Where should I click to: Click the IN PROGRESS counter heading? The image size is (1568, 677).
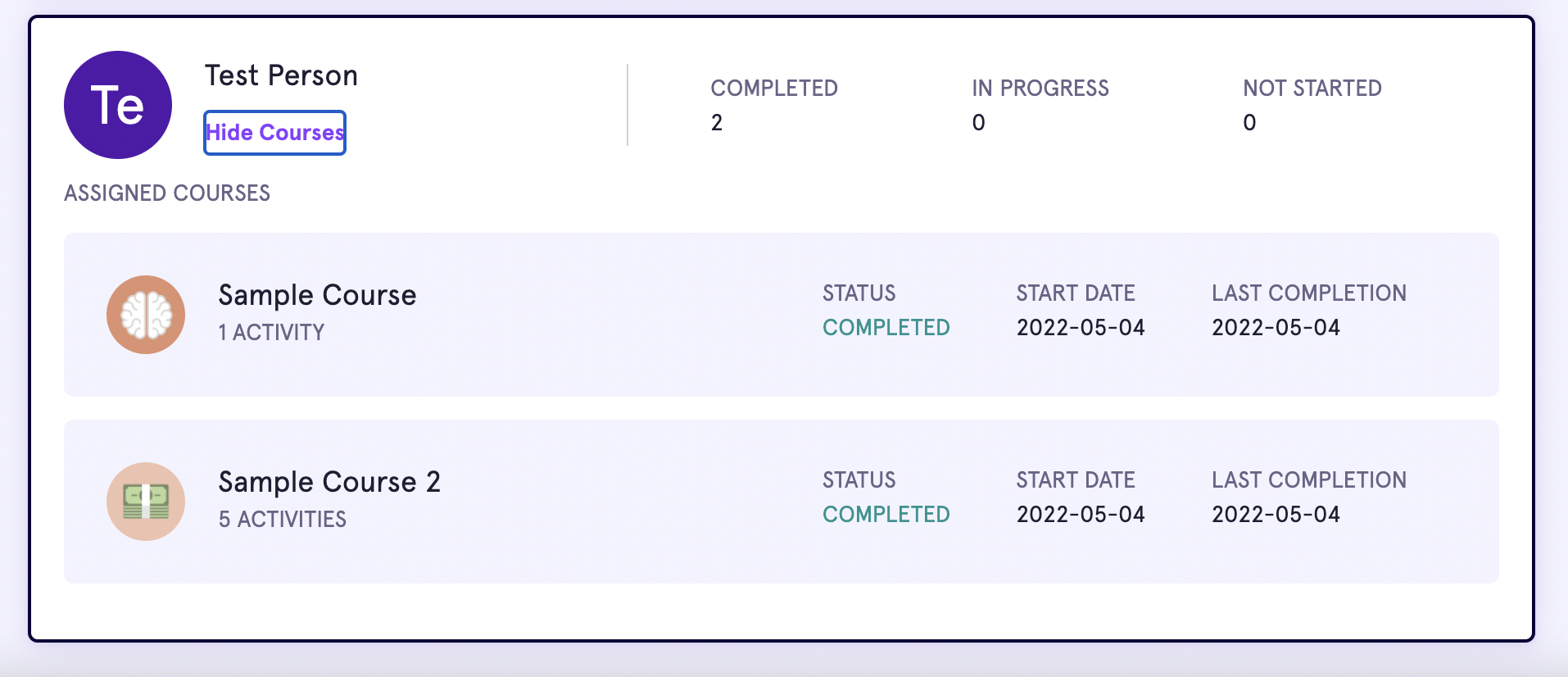(1040, 88)
